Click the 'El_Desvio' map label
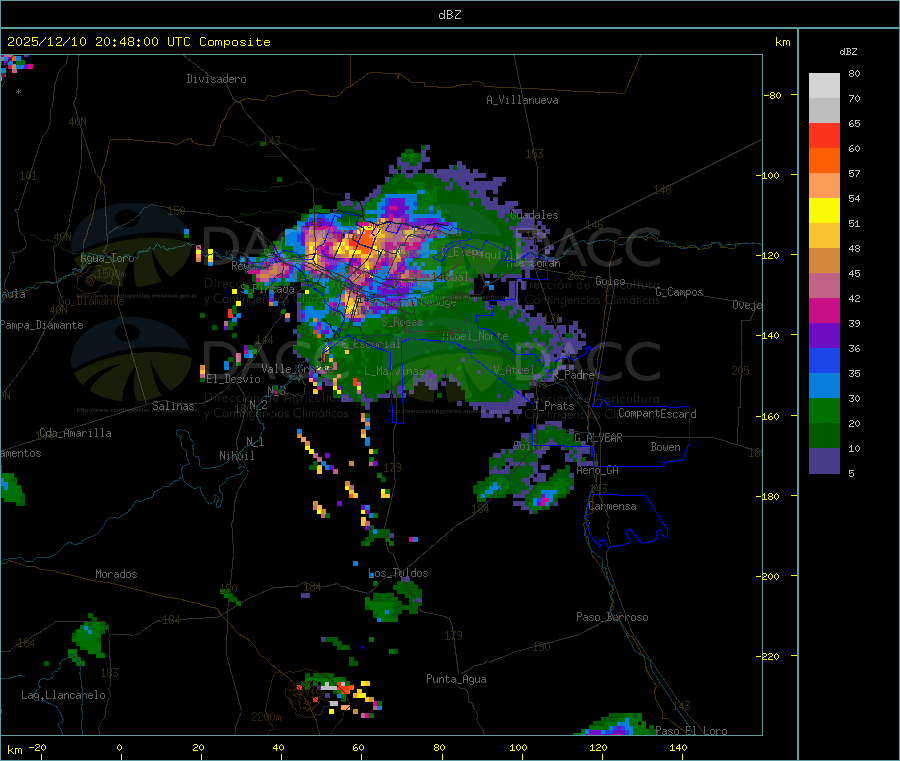Screen dimensions: 900x761 233,379
